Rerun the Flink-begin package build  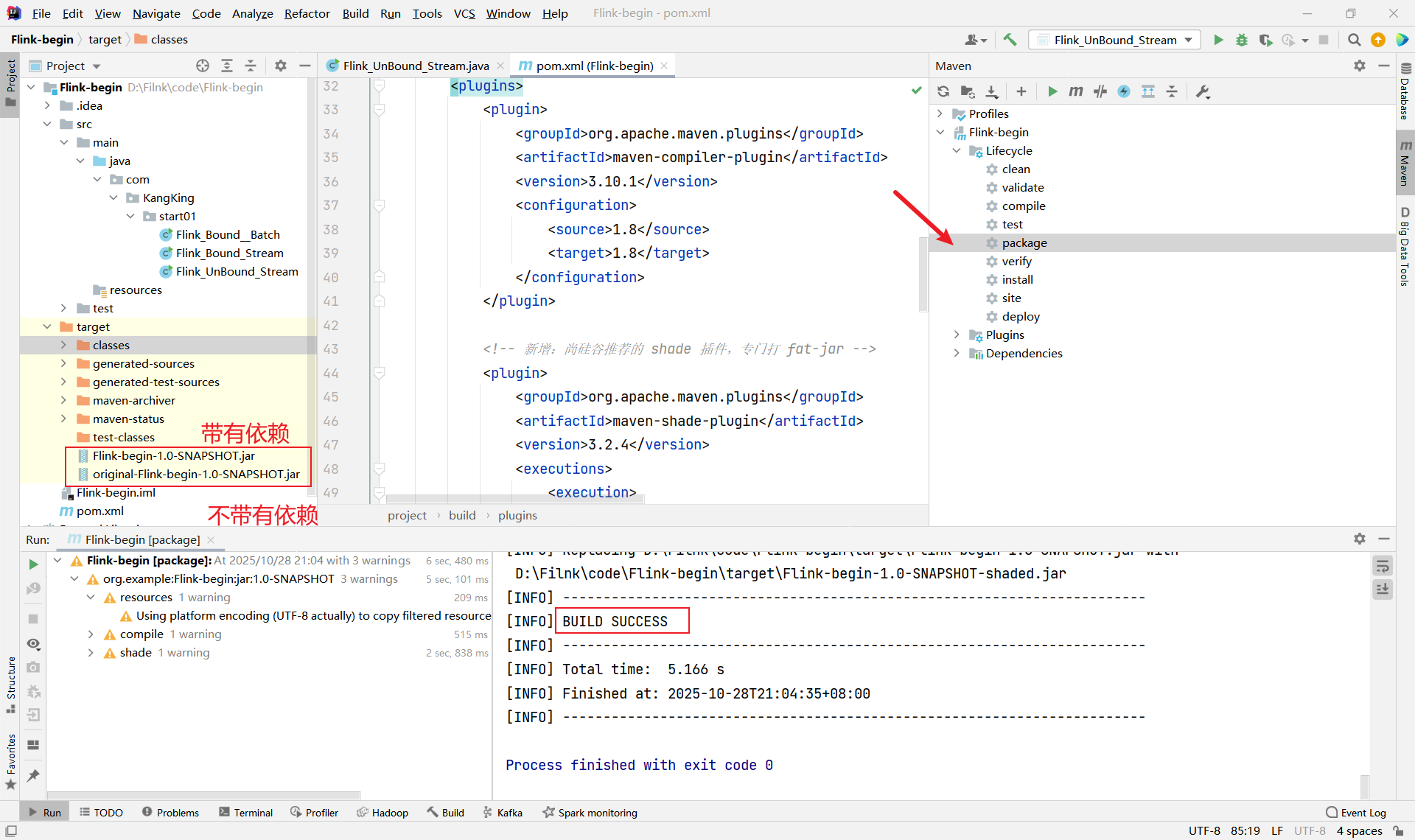tap(33, 564)
